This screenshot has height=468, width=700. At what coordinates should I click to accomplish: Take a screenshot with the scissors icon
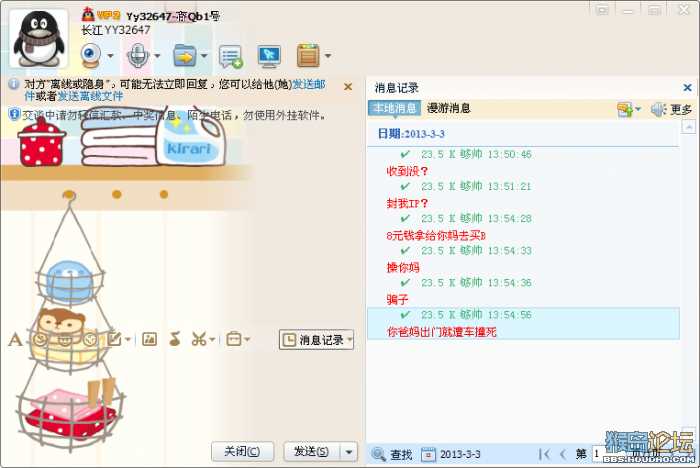click(199, 339)
